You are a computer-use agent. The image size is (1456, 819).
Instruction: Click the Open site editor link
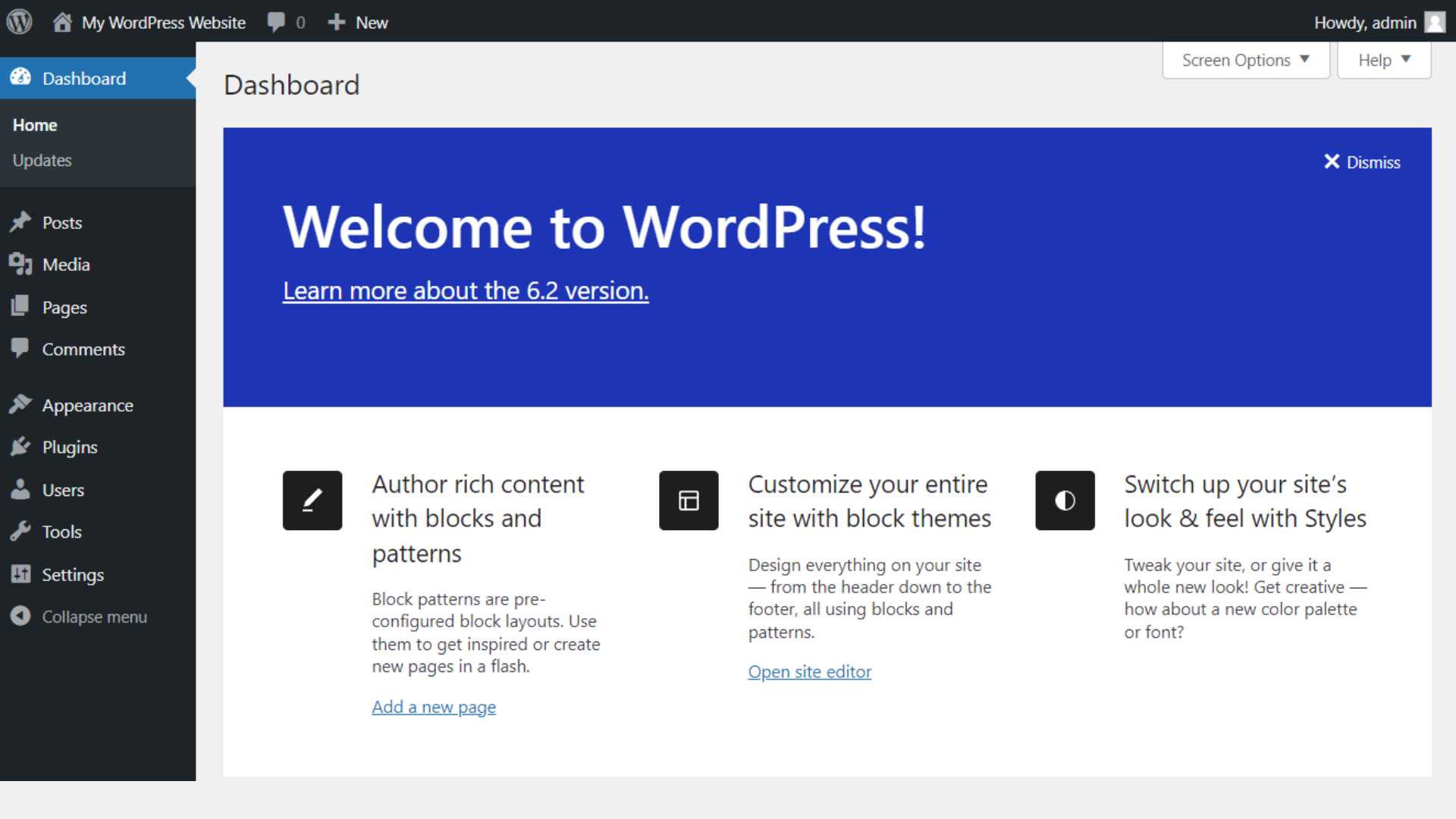tap(809, 672)
